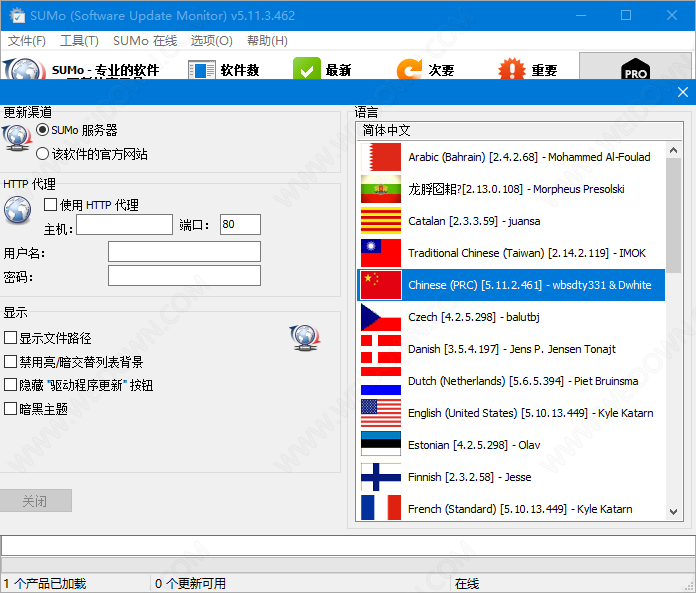The width and height of the screenshot is (696, 593).
Task: Click the 关闭 button
Action: [36, 501]
